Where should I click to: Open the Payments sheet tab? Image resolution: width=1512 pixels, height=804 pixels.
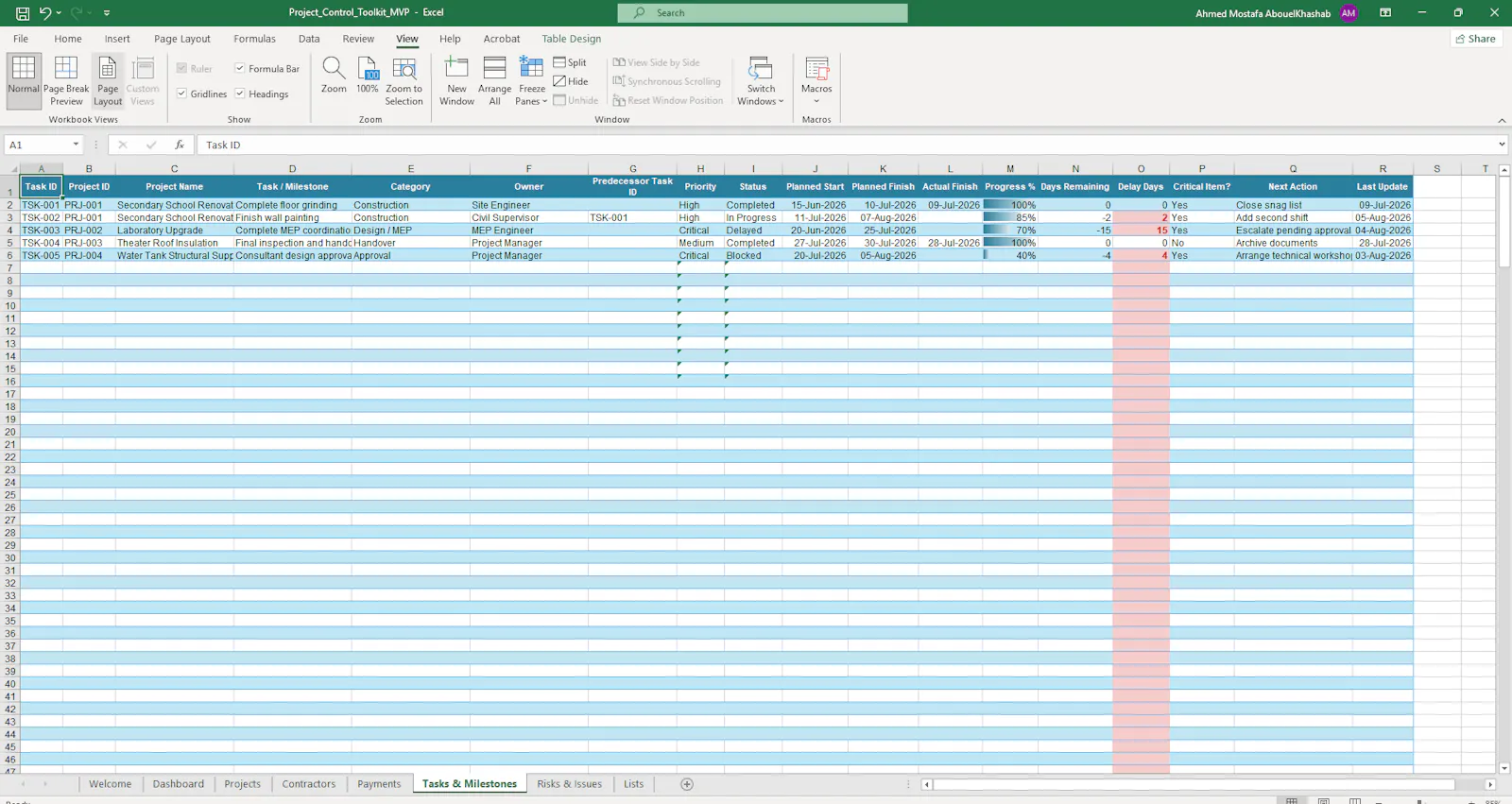point(379,784)
